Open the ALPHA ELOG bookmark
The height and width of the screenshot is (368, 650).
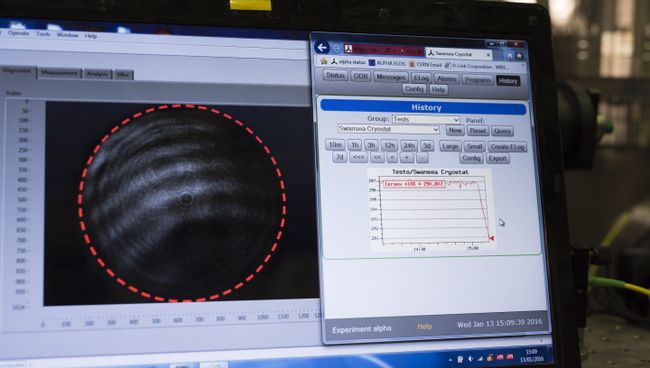387,63
